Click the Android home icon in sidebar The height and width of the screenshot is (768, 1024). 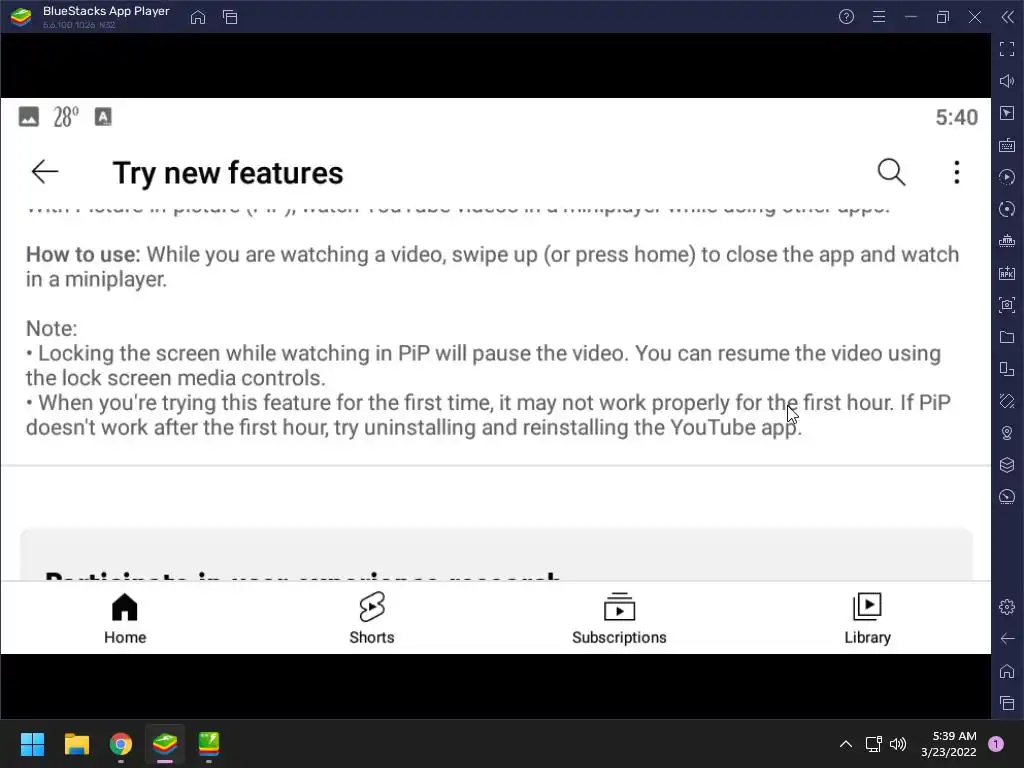click(x=1007, y=671)
